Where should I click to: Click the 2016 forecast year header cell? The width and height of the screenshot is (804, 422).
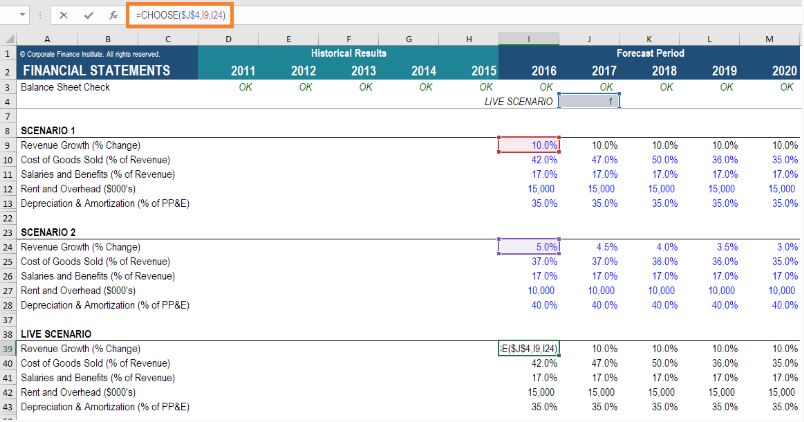(x=529, y=70)
